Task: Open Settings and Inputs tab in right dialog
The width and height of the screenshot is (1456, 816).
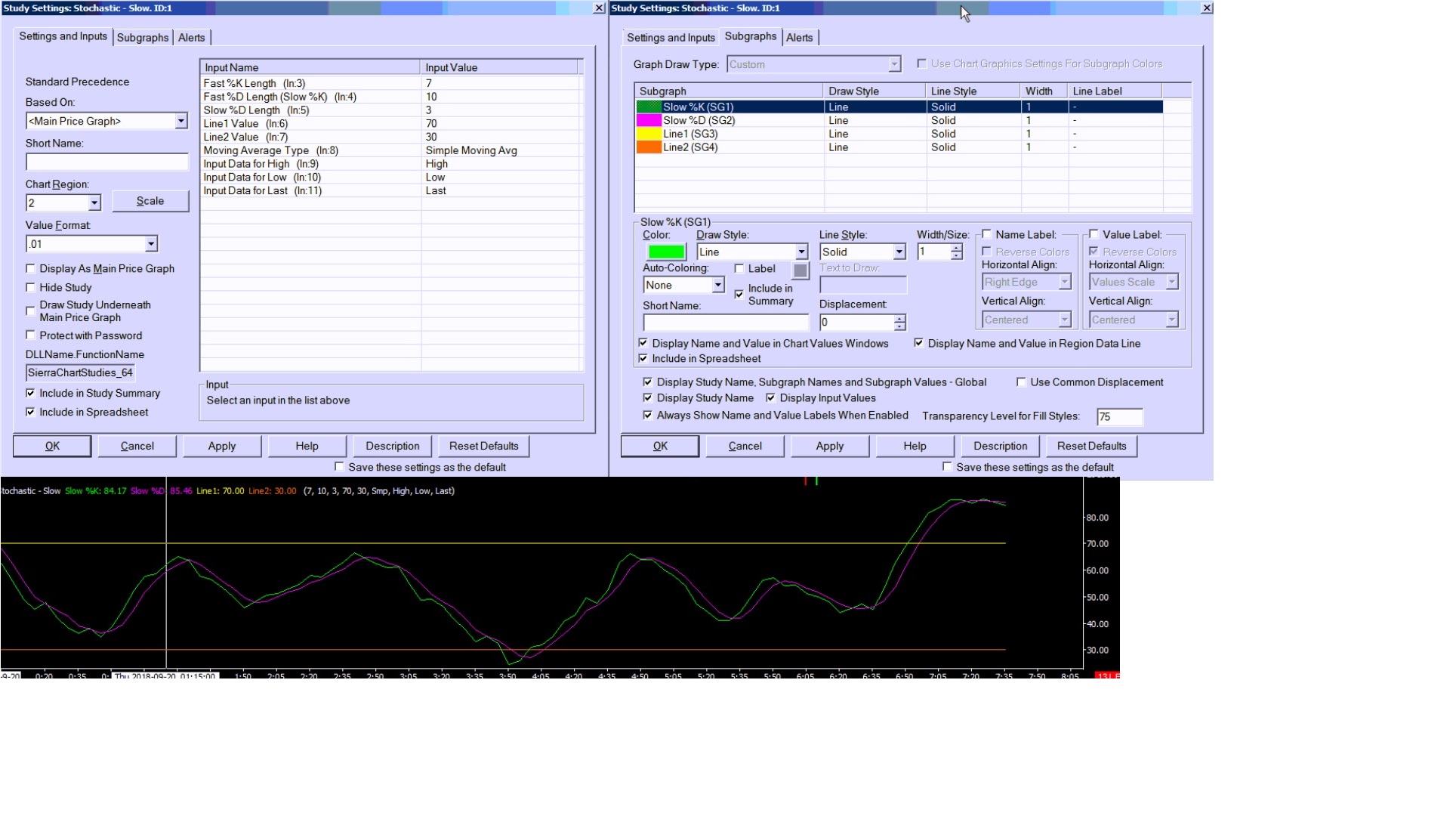Action: (x=671, y=38)
